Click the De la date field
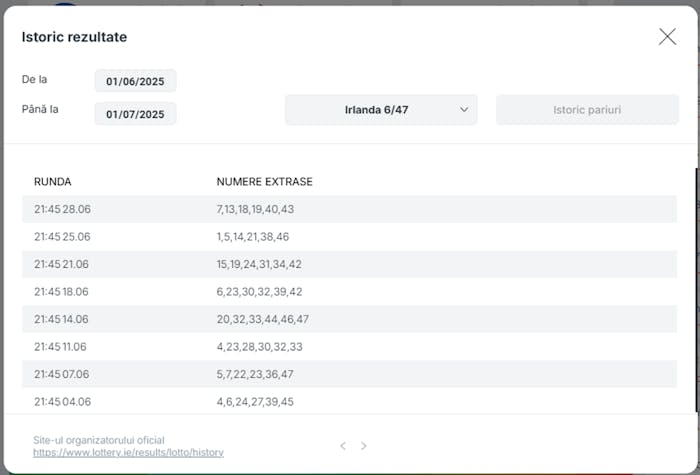Viewport: 700px width, 475px height. [135, 81]
